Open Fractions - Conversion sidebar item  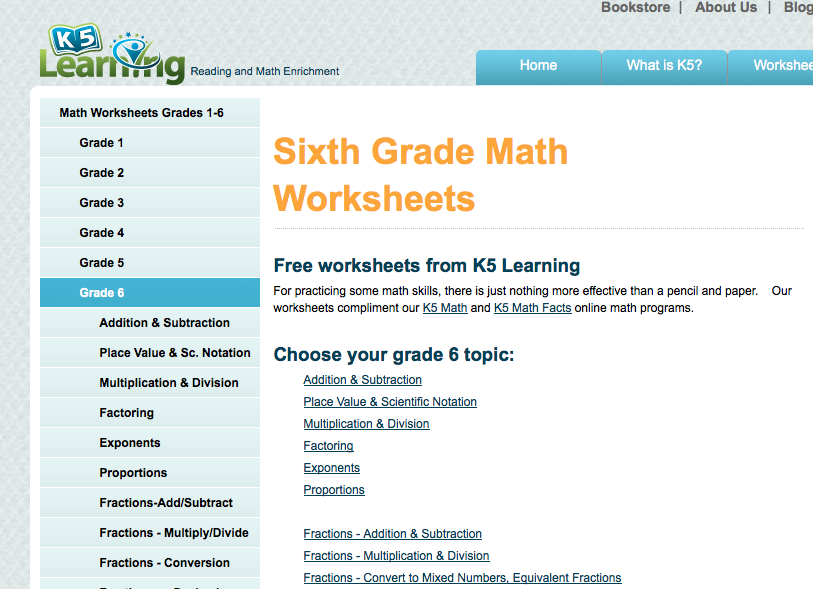coord(150,563)
